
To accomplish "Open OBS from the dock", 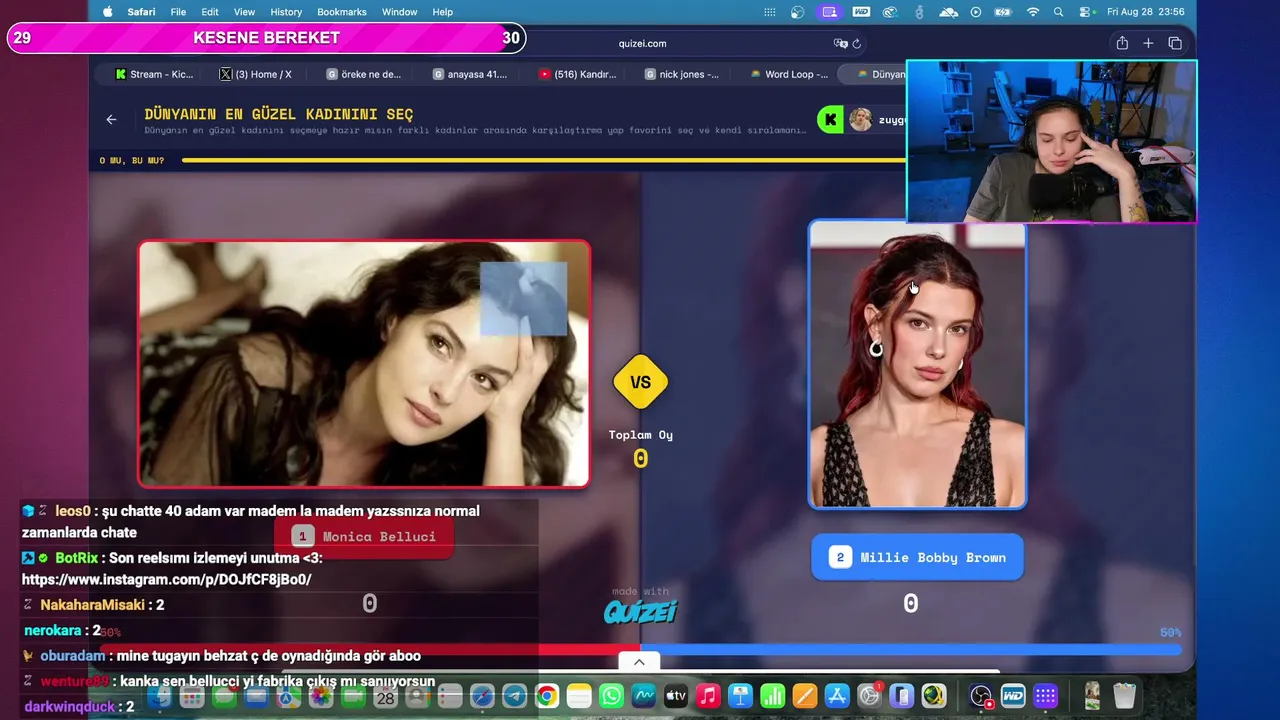I will coord(981,696).
